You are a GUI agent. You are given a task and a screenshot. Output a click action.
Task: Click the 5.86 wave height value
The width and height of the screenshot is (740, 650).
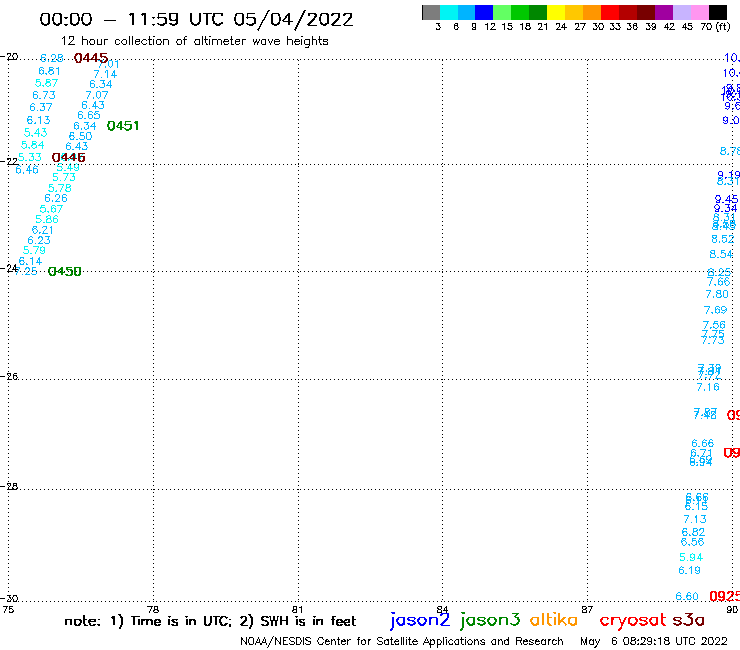47,219
